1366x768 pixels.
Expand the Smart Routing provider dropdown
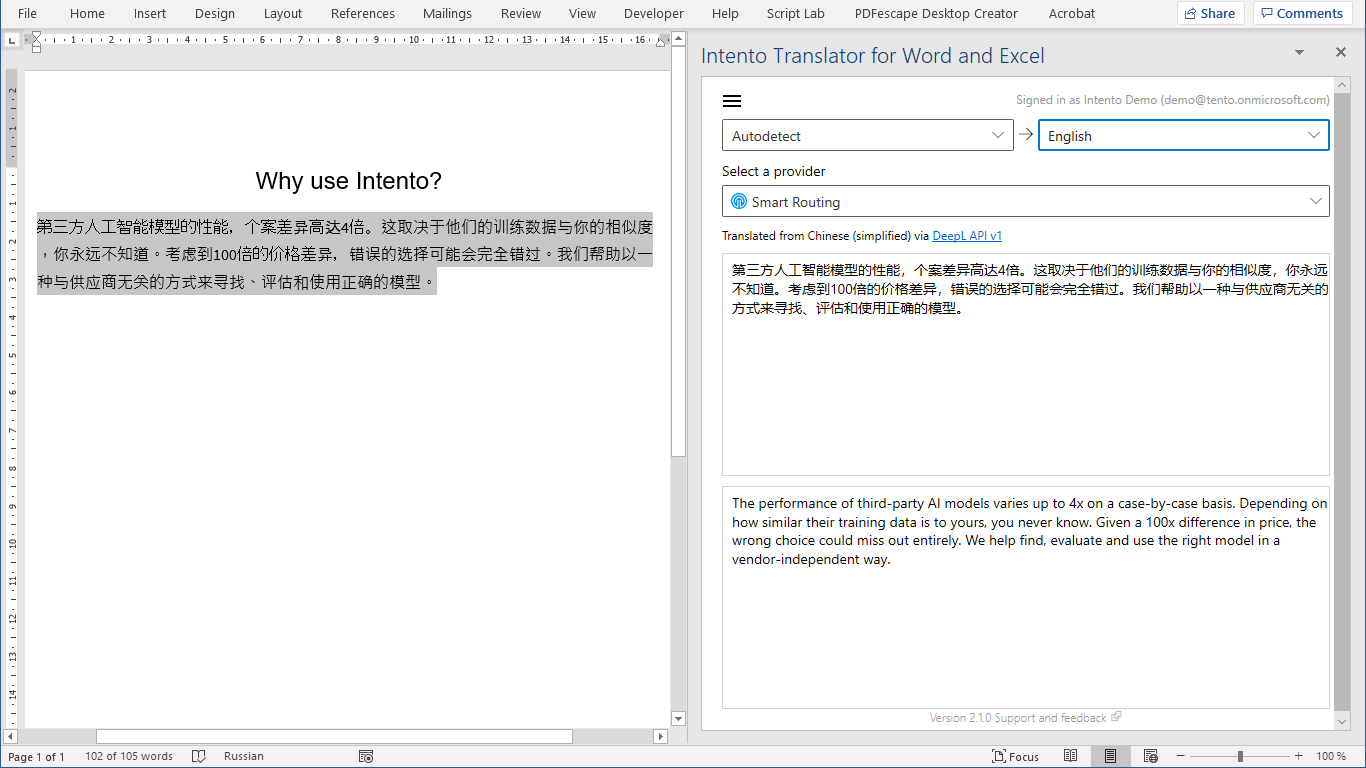click(x=1026, y=201)
